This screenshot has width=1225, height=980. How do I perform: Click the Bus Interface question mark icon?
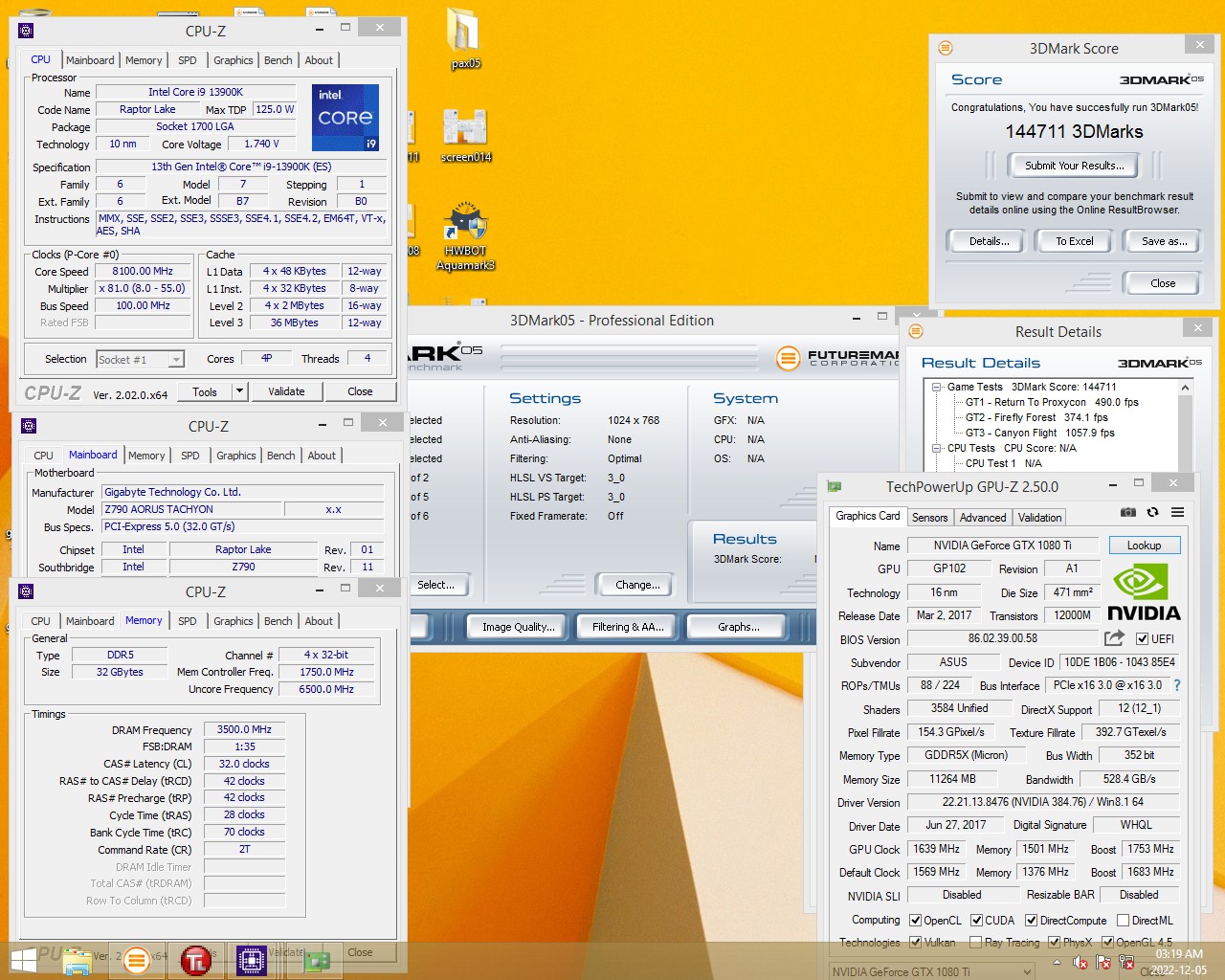pyautogui.click(x=1177, y=685)
